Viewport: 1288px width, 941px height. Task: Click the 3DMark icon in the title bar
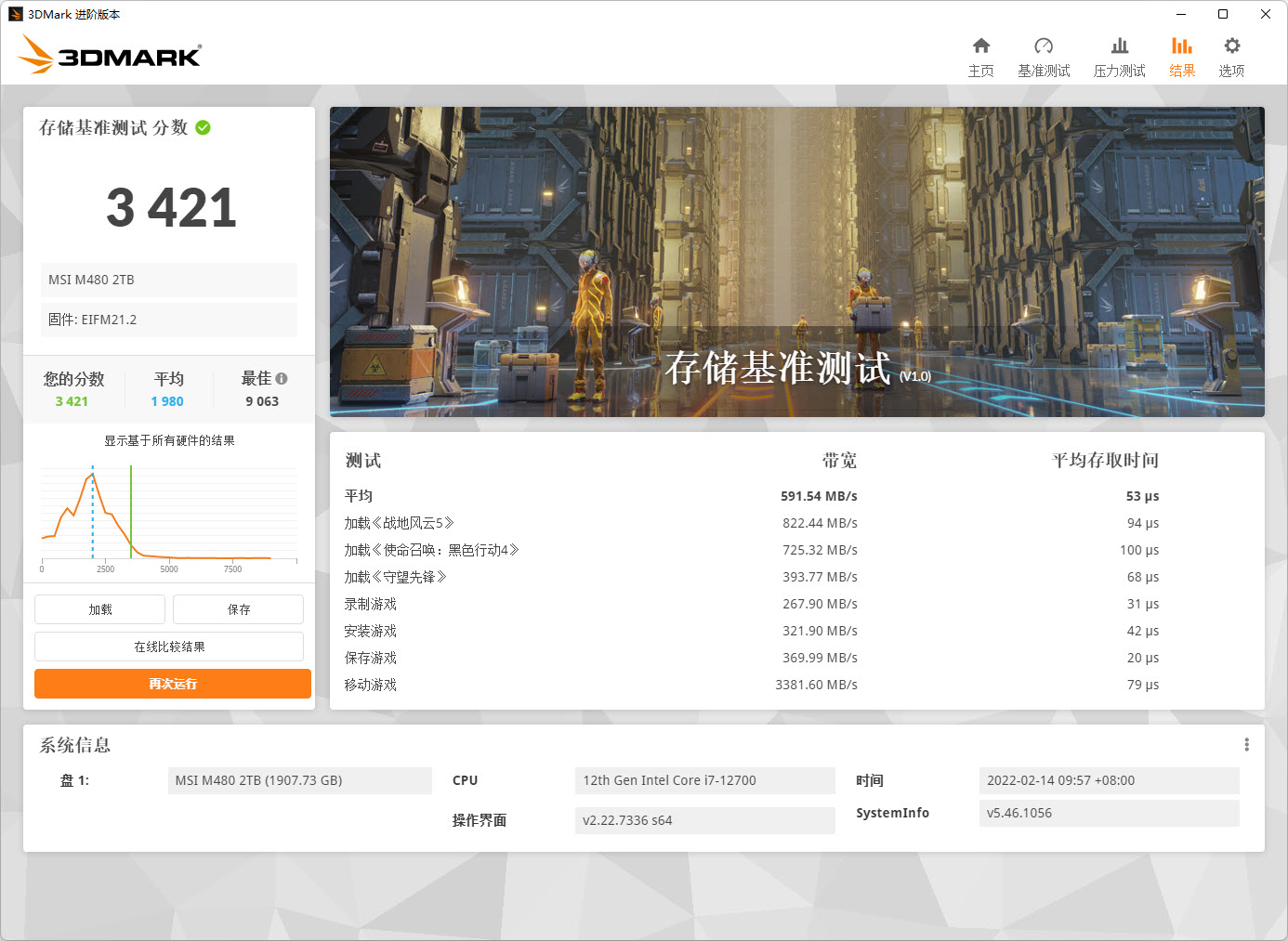[13, 14]
